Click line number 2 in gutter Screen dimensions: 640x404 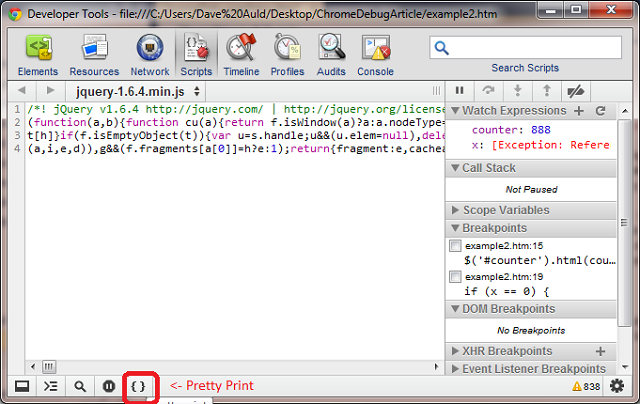tap(17, 122)
